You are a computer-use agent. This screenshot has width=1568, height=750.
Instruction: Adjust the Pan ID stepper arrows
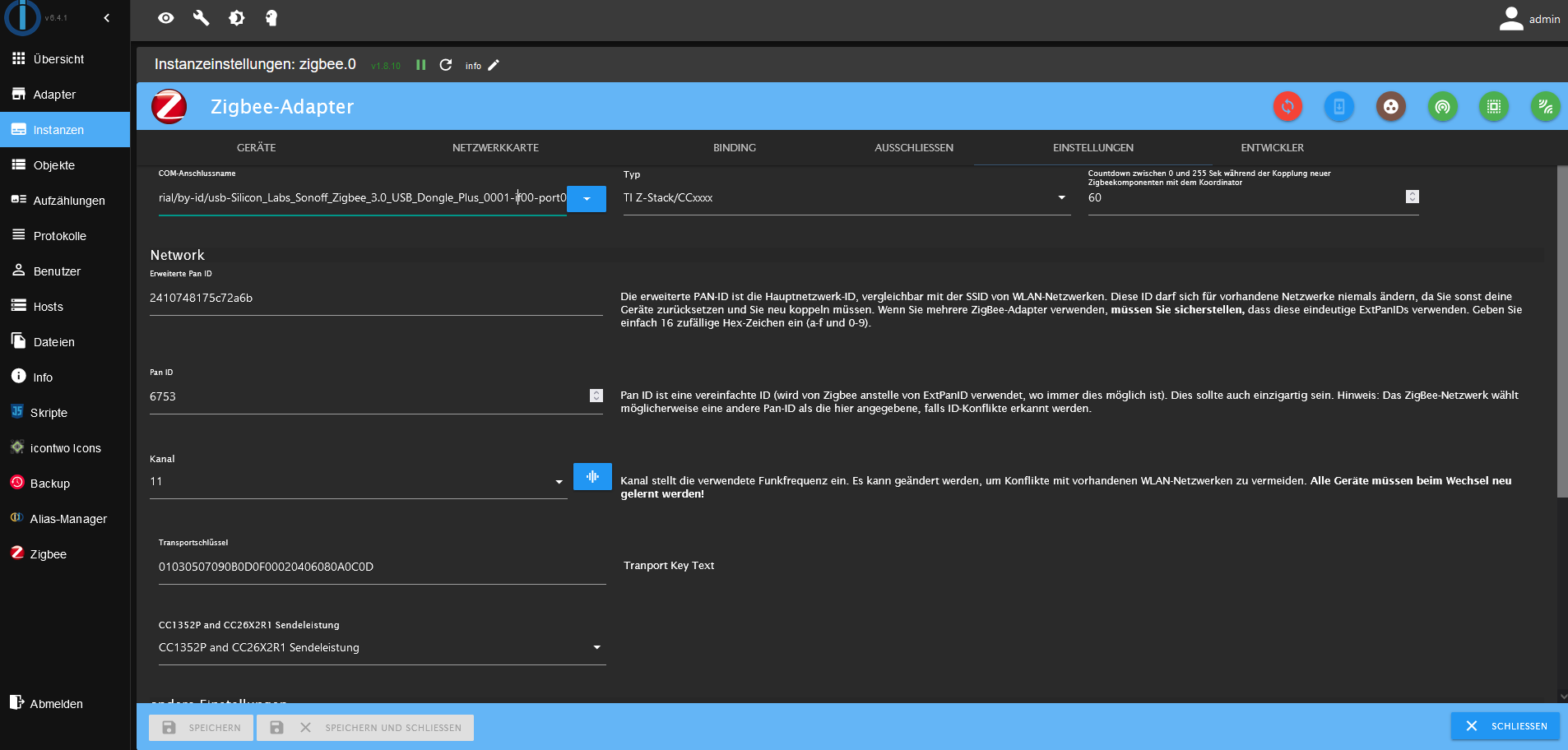coord(596,396)
